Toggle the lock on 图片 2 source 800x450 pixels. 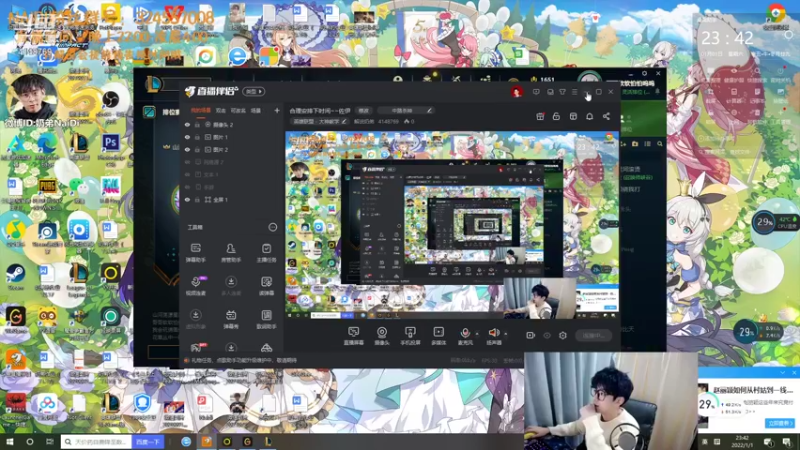click(x=197, y=149)
